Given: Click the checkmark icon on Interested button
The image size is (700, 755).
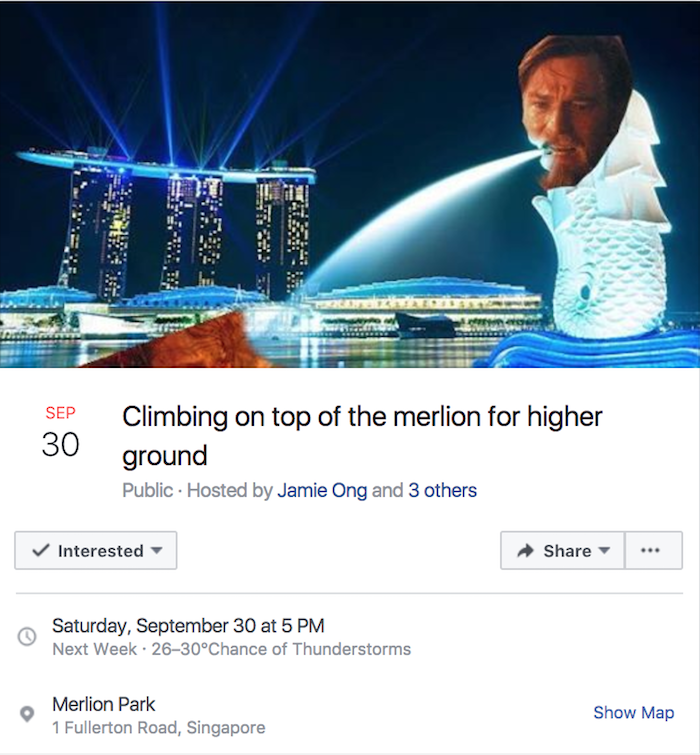Looking at the screenshot, I should point(41,551).
